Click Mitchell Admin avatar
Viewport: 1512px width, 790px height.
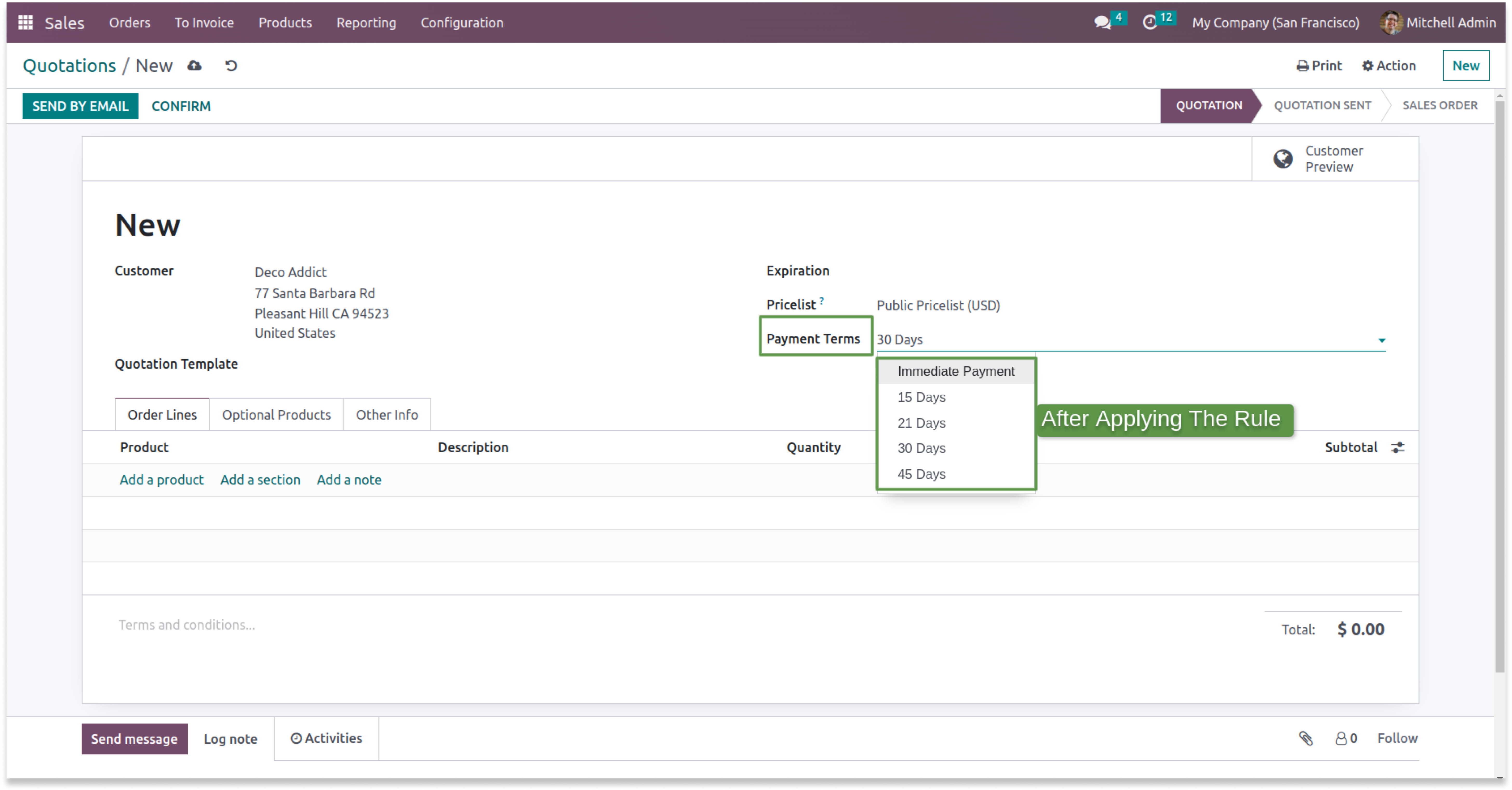tap(1390, 22)
